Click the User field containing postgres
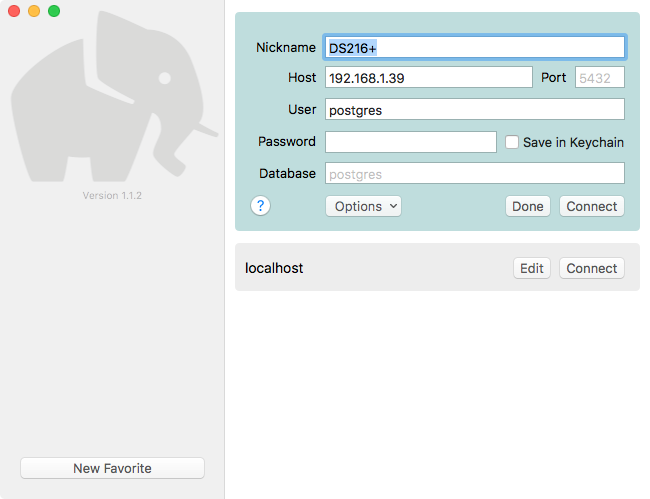The width and height of the screenshot is (650, 499). [x=475, y=109]
